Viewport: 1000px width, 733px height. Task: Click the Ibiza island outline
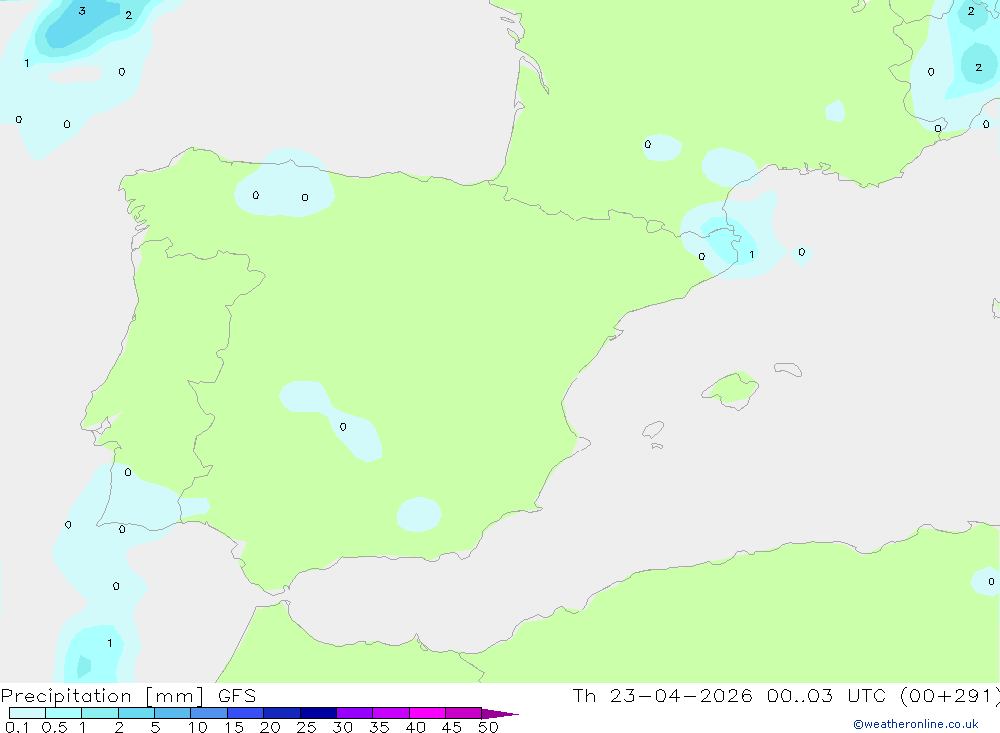653,429
